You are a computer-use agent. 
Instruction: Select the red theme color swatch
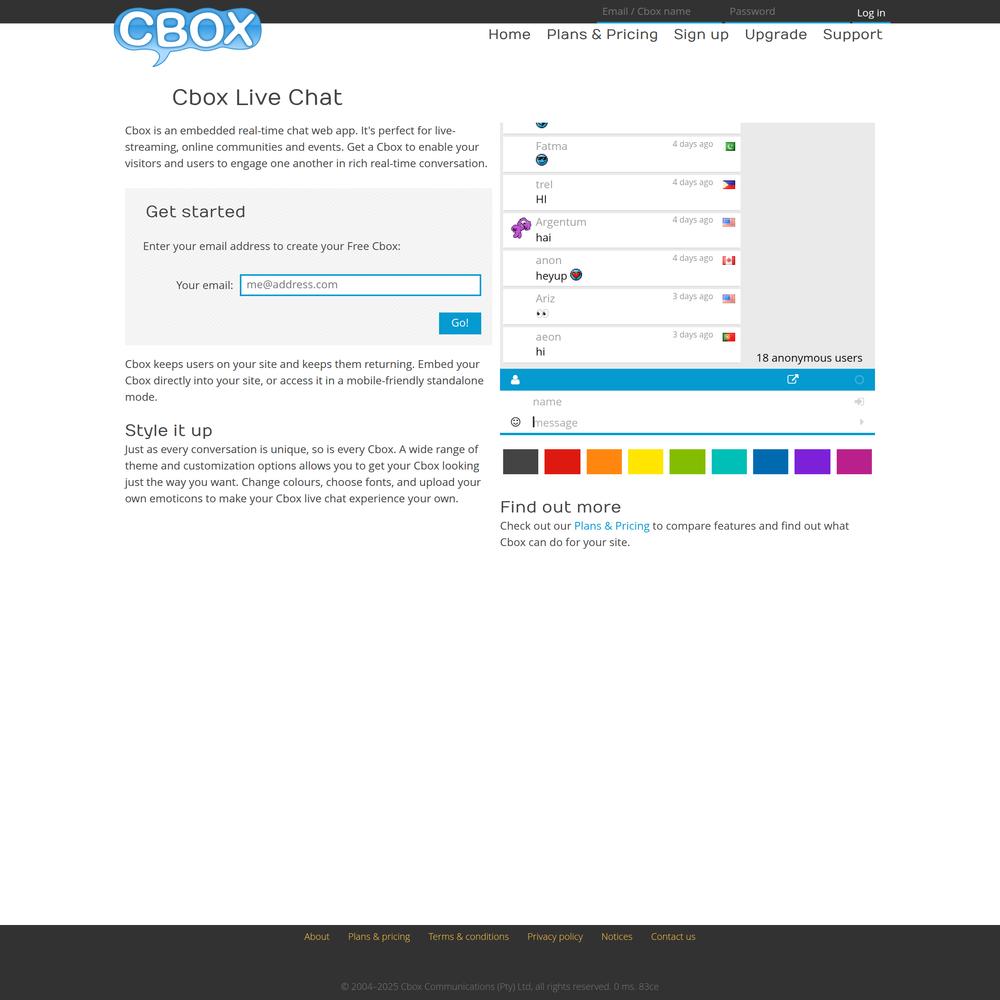tap(562, 462)
